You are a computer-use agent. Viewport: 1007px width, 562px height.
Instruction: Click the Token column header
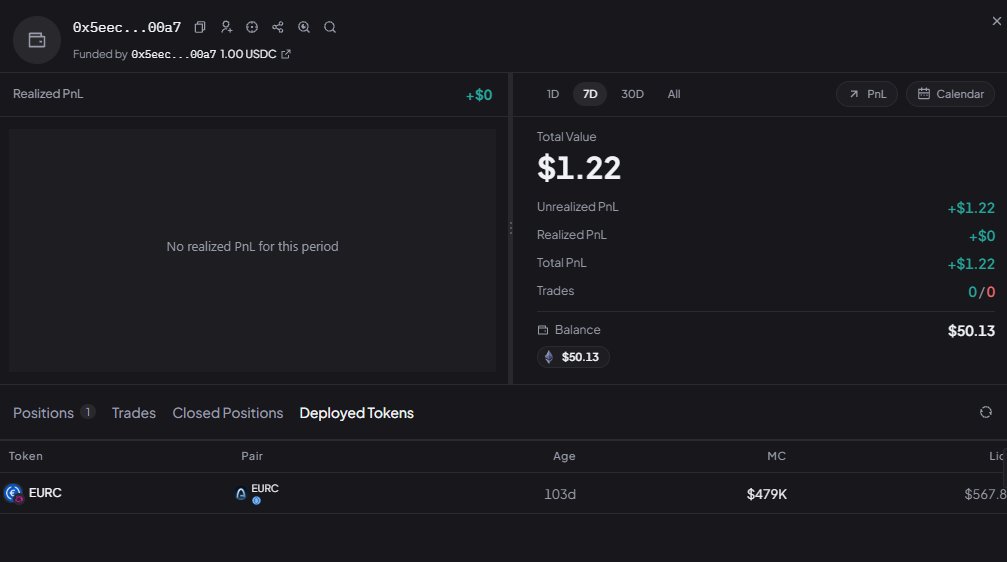26,456
